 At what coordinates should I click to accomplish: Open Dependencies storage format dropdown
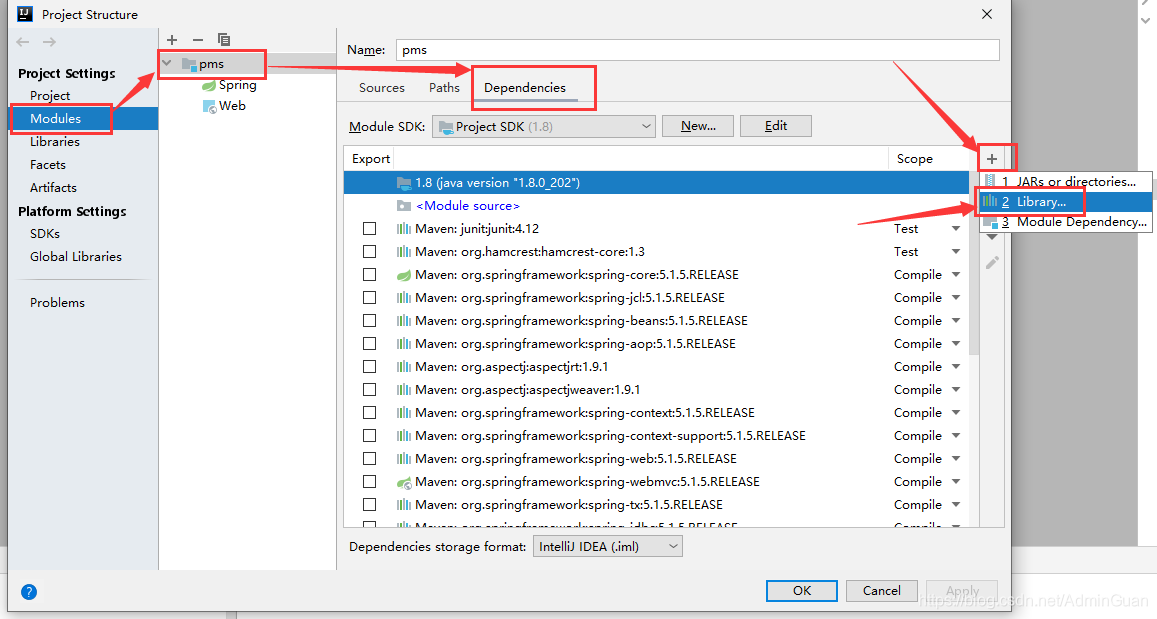607,547
